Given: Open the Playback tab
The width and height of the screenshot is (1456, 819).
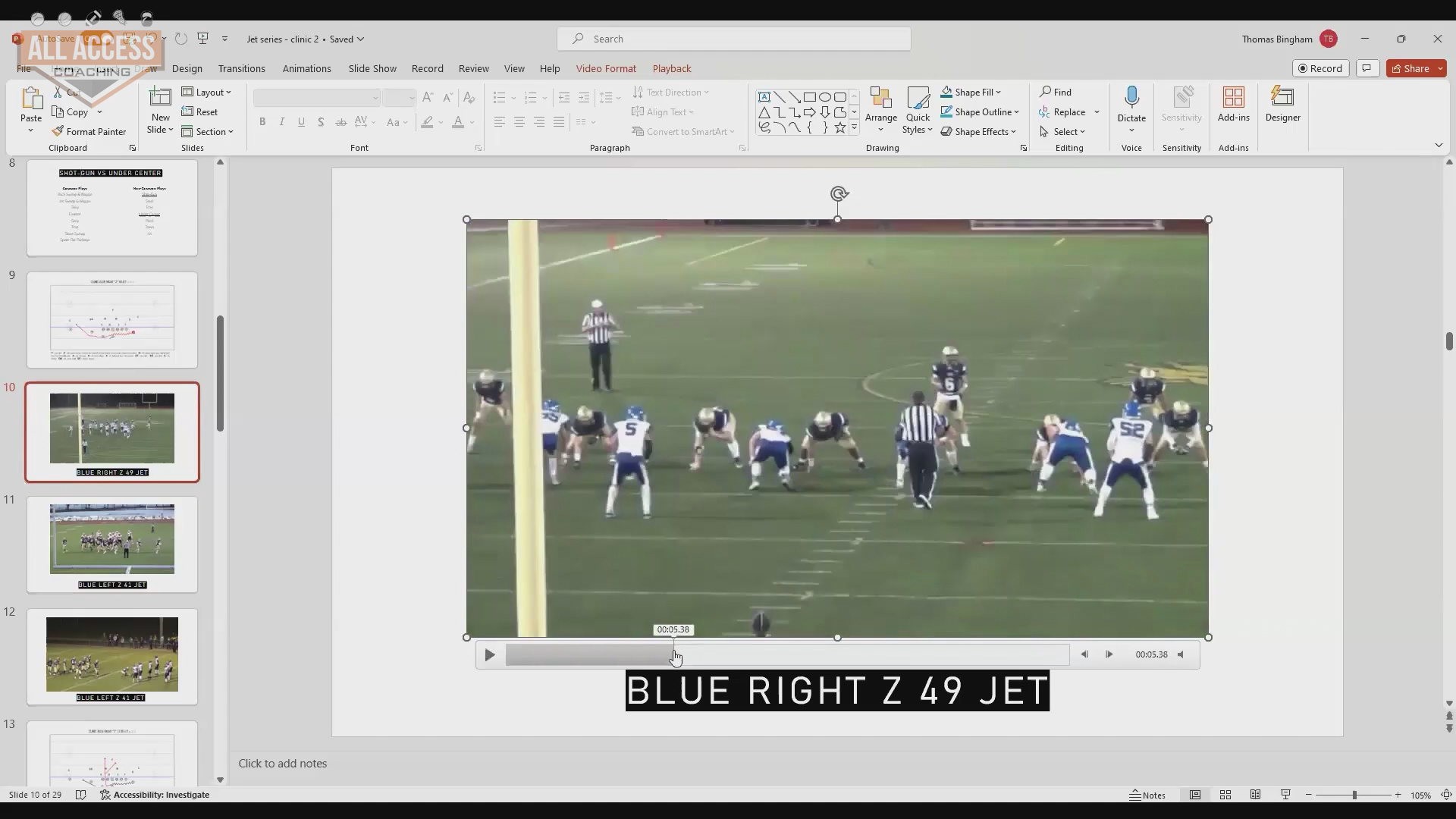Looking at the screenshot, I should tap(672, 68).
